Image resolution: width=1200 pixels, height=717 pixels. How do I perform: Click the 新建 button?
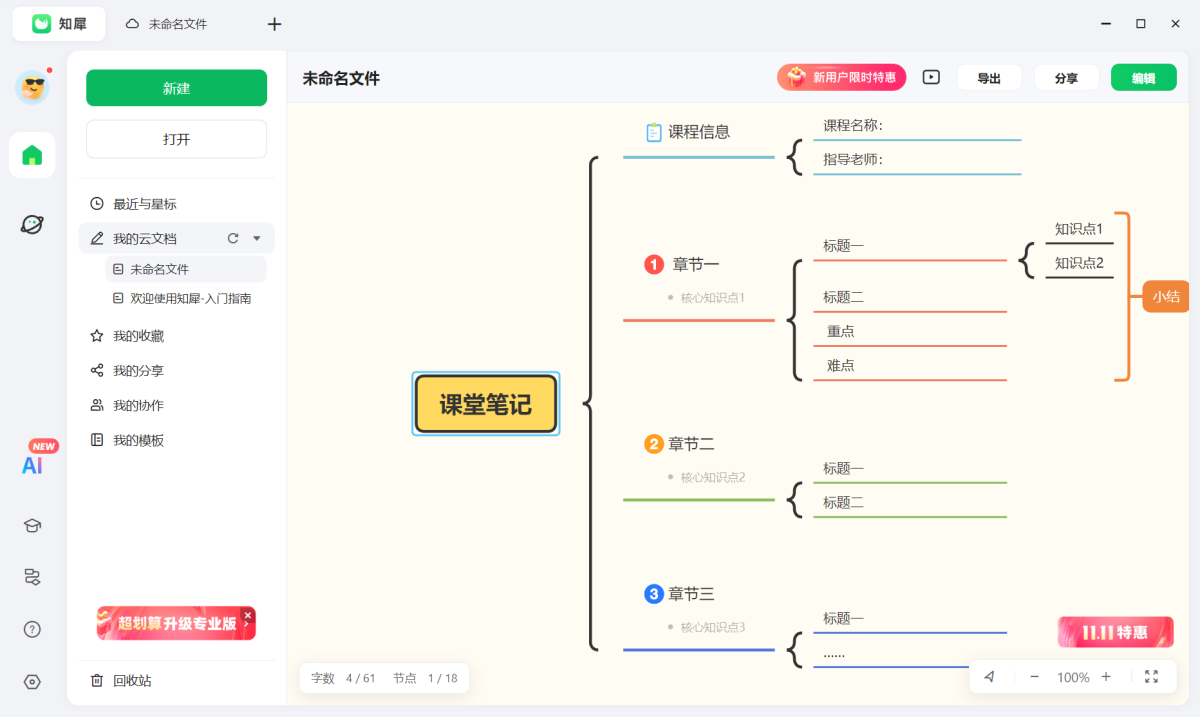click(176, 88)
